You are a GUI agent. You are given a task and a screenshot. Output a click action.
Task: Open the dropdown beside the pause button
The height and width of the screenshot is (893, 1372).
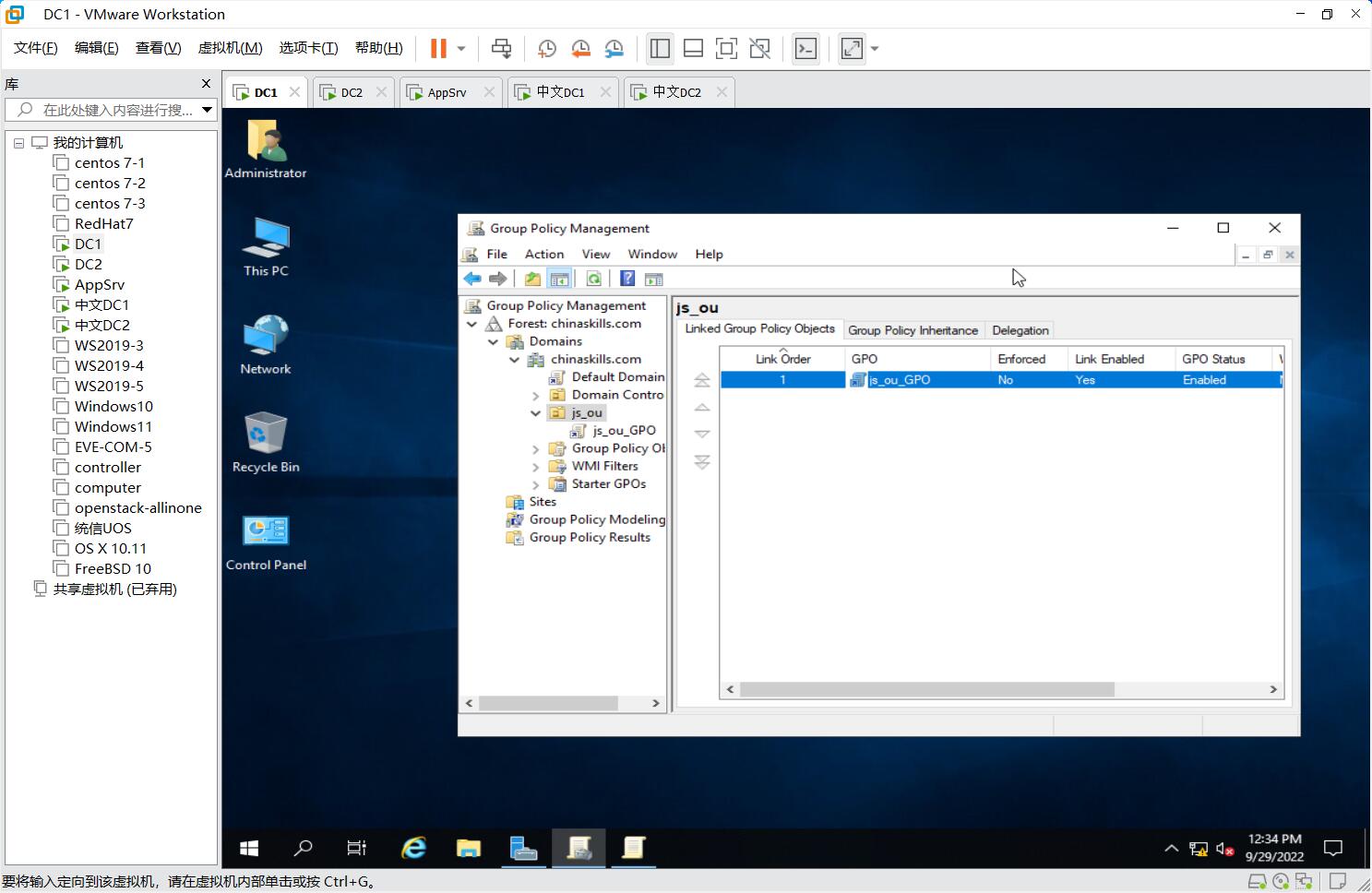[461, 48]
